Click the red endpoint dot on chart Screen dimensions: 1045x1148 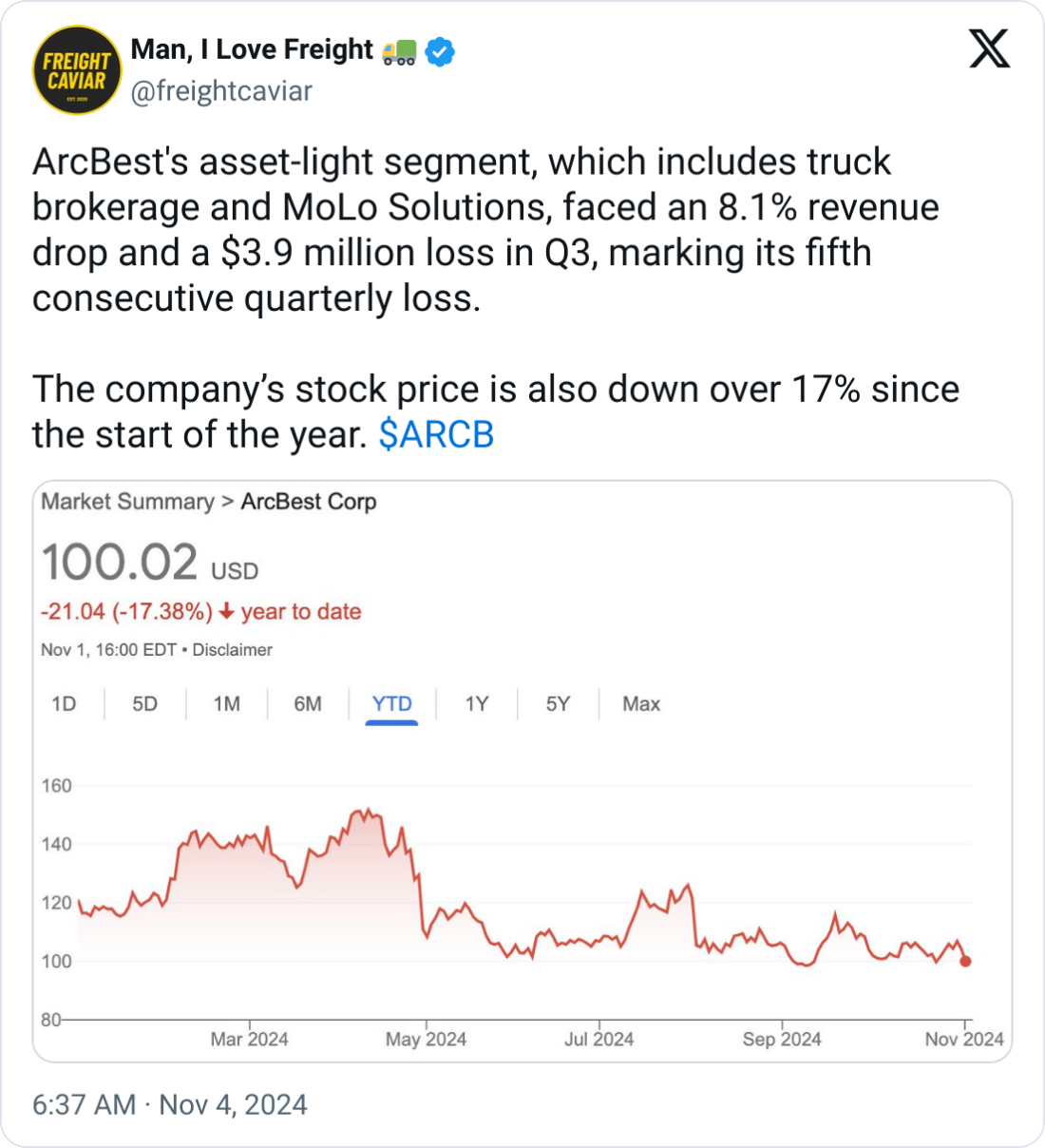tap(965, 961)
